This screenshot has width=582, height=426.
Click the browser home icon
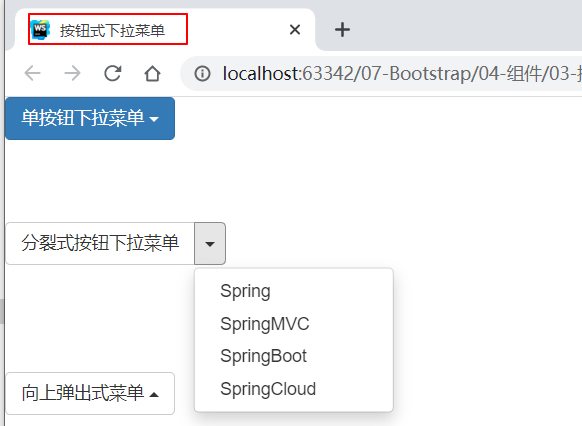153,73
